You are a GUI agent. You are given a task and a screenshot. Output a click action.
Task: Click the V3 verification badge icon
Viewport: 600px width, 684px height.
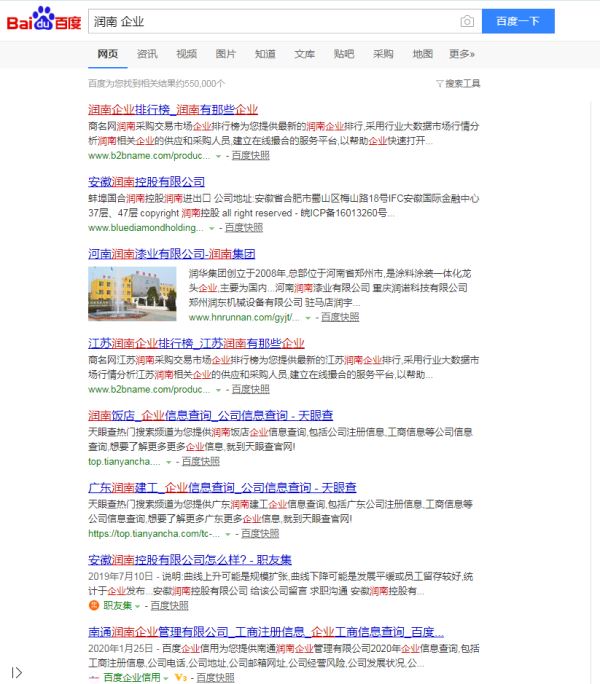tap(181, 677)
